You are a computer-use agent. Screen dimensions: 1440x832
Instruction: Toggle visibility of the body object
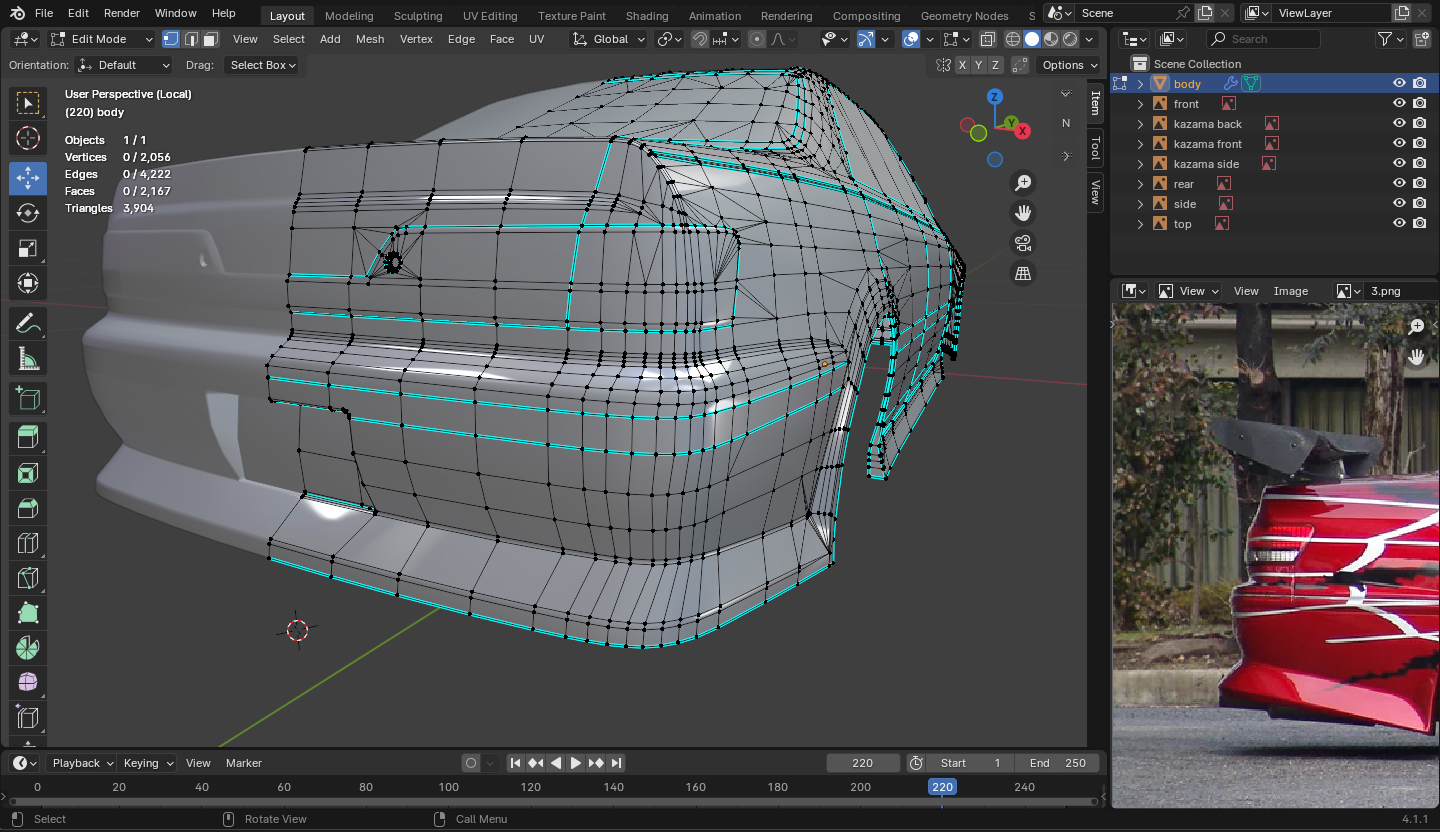[1399, 84]
